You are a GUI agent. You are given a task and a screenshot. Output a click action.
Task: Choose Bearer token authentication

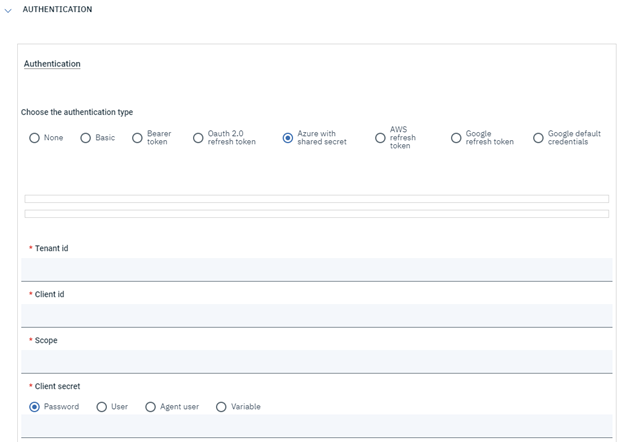[138, 138]
